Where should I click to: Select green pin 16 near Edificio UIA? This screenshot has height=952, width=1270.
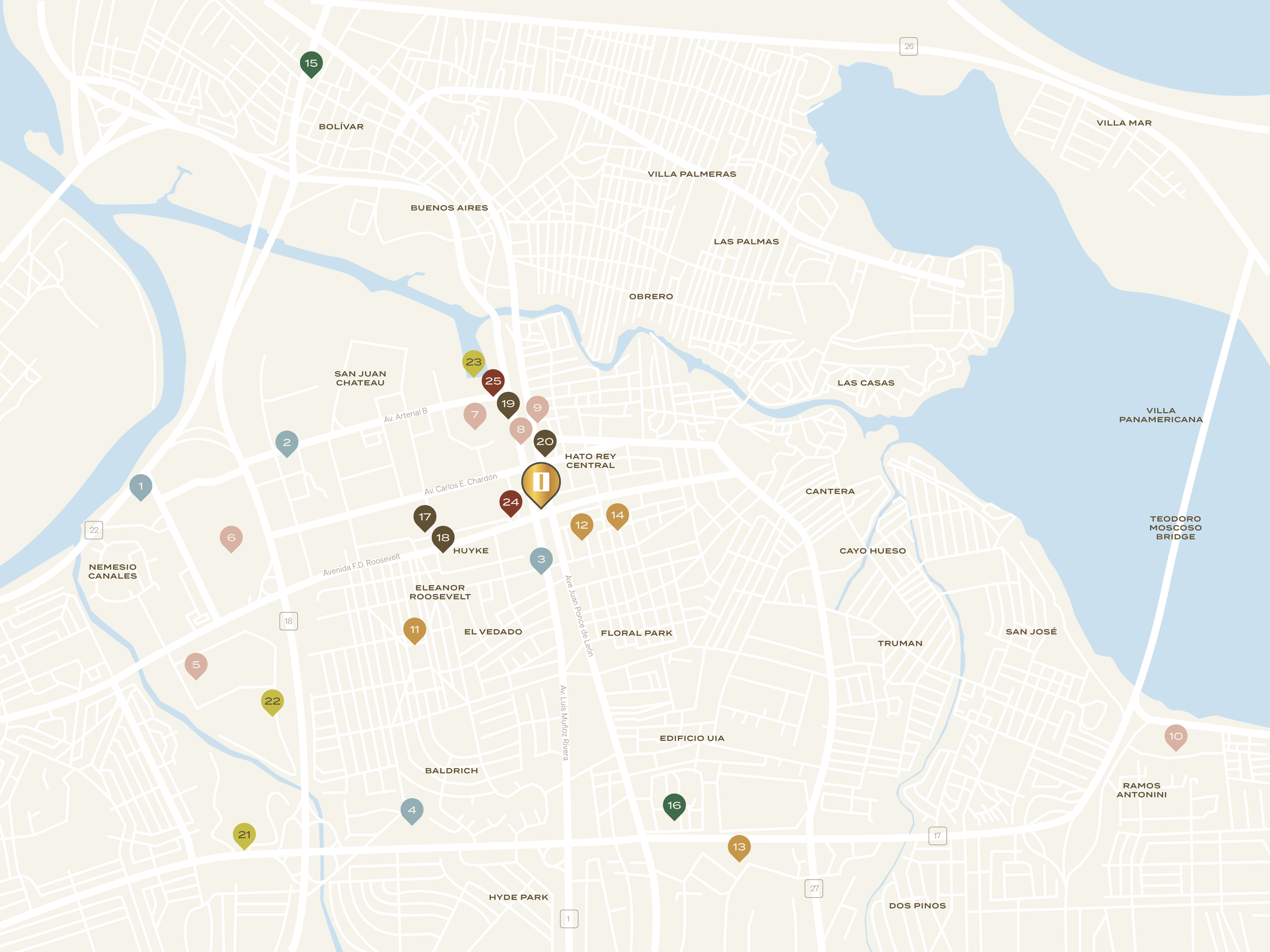pyautogui.click(x=675, y=805)
